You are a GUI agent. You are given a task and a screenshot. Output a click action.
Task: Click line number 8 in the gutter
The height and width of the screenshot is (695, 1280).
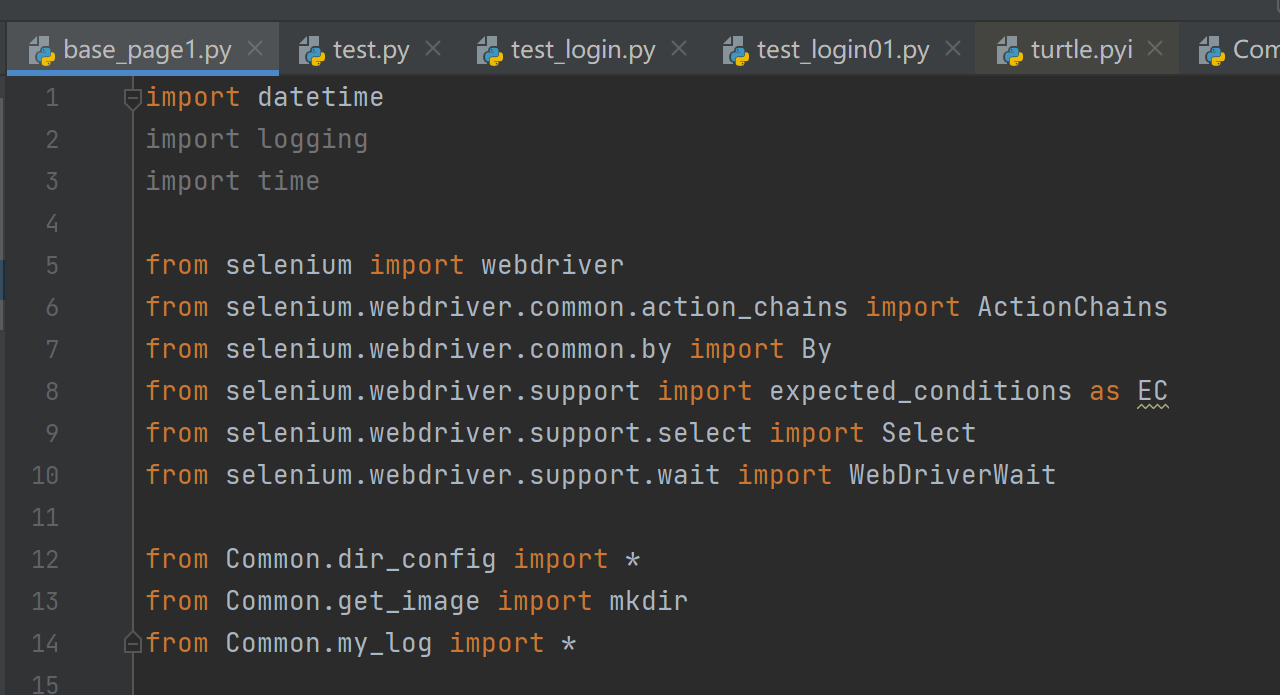pyautogui.click(x=51, y=391)
